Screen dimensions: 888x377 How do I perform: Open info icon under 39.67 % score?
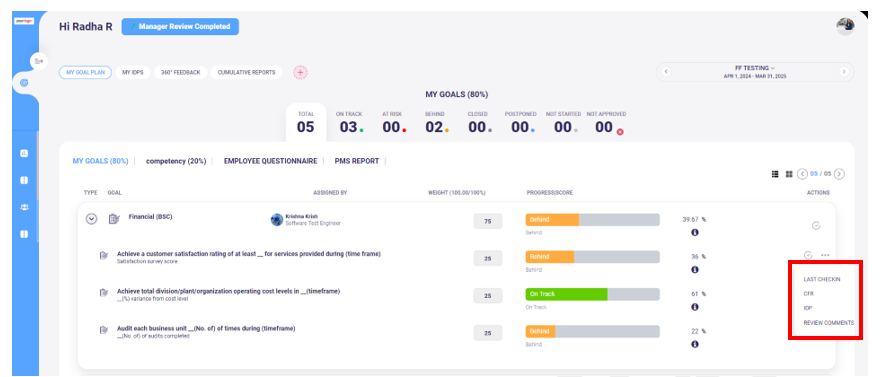[x=694, y=233]
